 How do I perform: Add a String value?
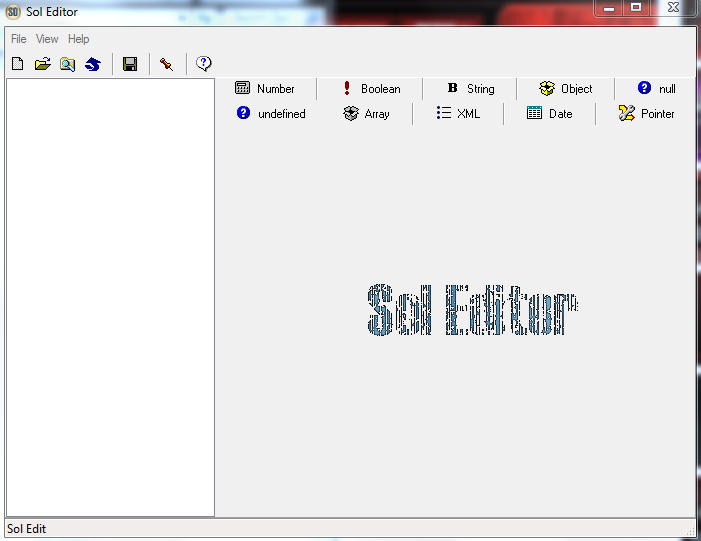pyautogui.click(x=471, y=89)
